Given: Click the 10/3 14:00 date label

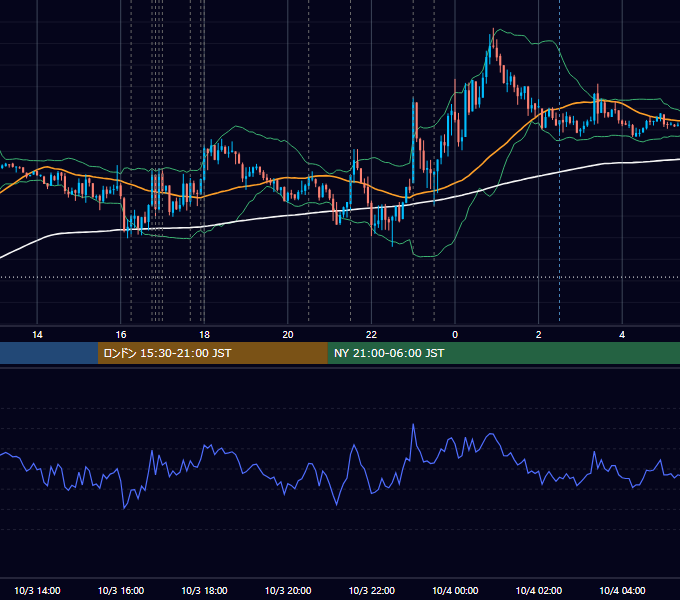Looking at the screenshot, I should pos(37,590).
